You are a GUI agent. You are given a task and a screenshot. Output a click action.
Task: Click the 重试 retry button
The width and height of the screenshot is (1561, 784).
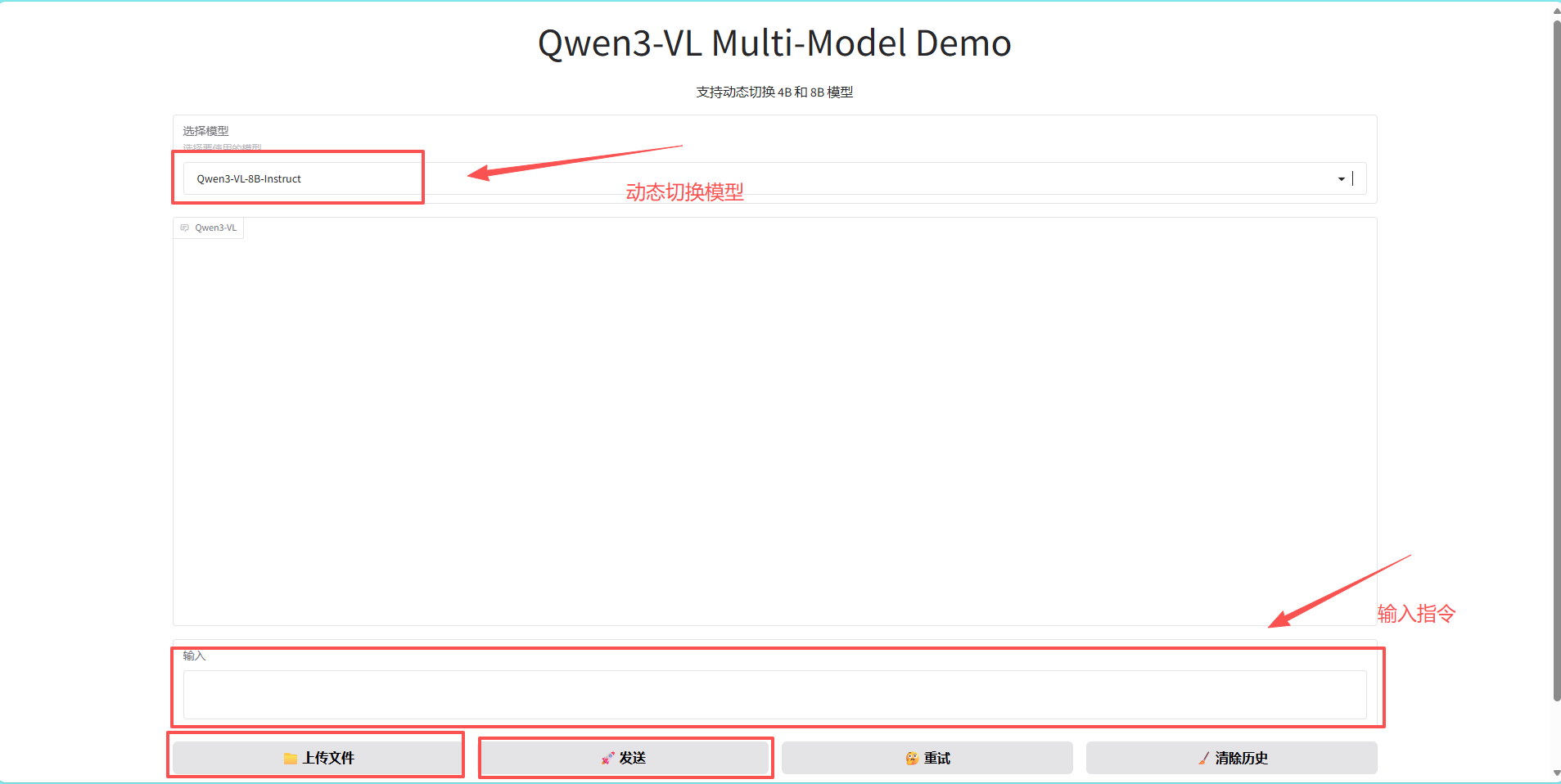(x=927, y=758)
